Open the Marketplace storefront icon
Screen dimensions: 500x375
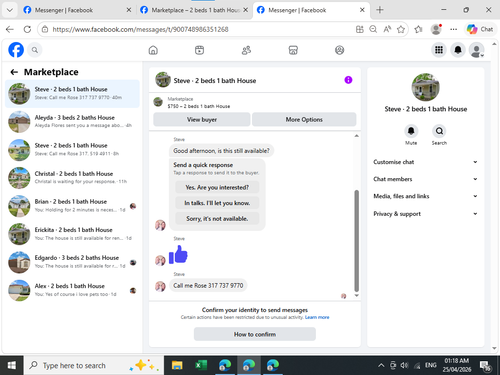click(x=293, y=50)
